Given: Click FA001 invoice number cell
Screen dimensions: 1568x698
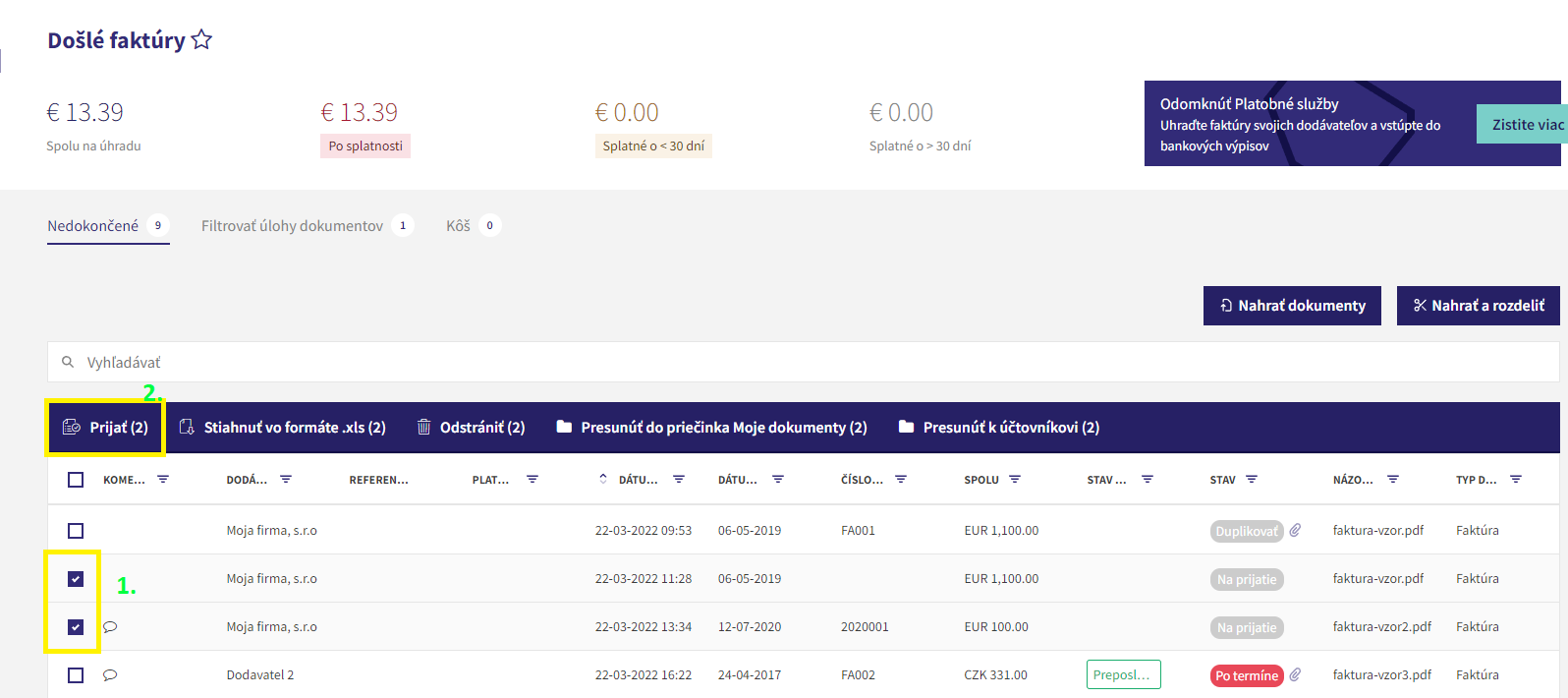Looking at the screenshot, I should (x=858, y=530).
